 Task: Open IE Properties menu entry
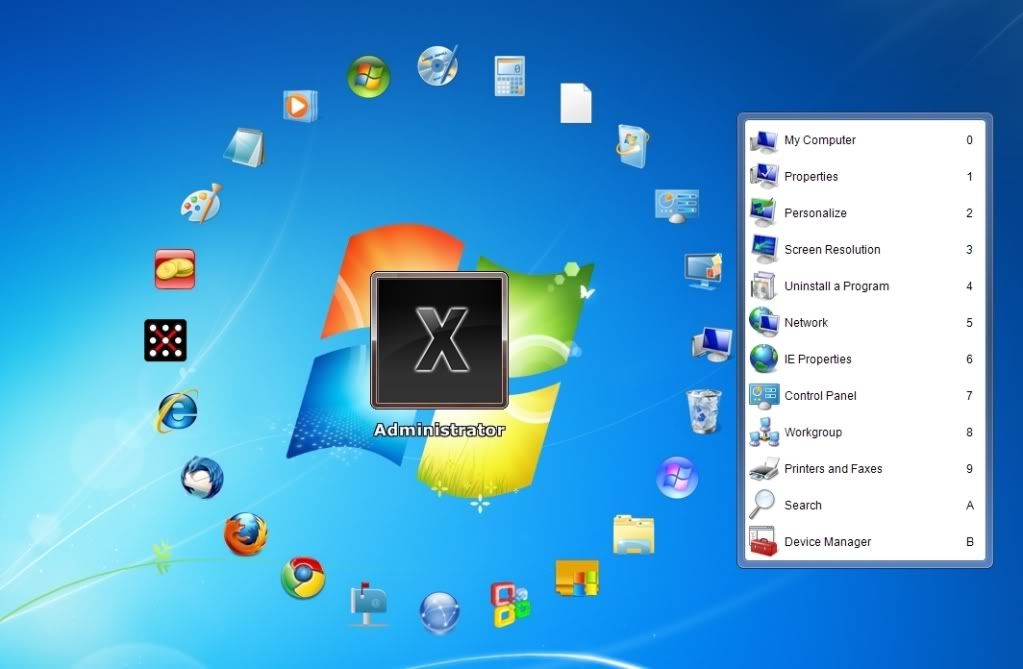pyautogui.click(x=864, y=359)
